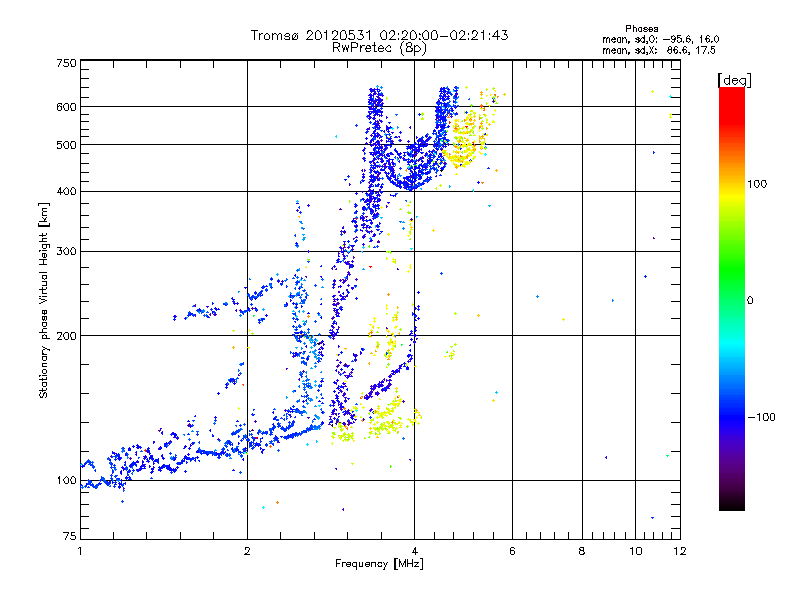Click the x-axis tick label '6'
This screenshot has width=800, height=600.
[x=512, y=551]
